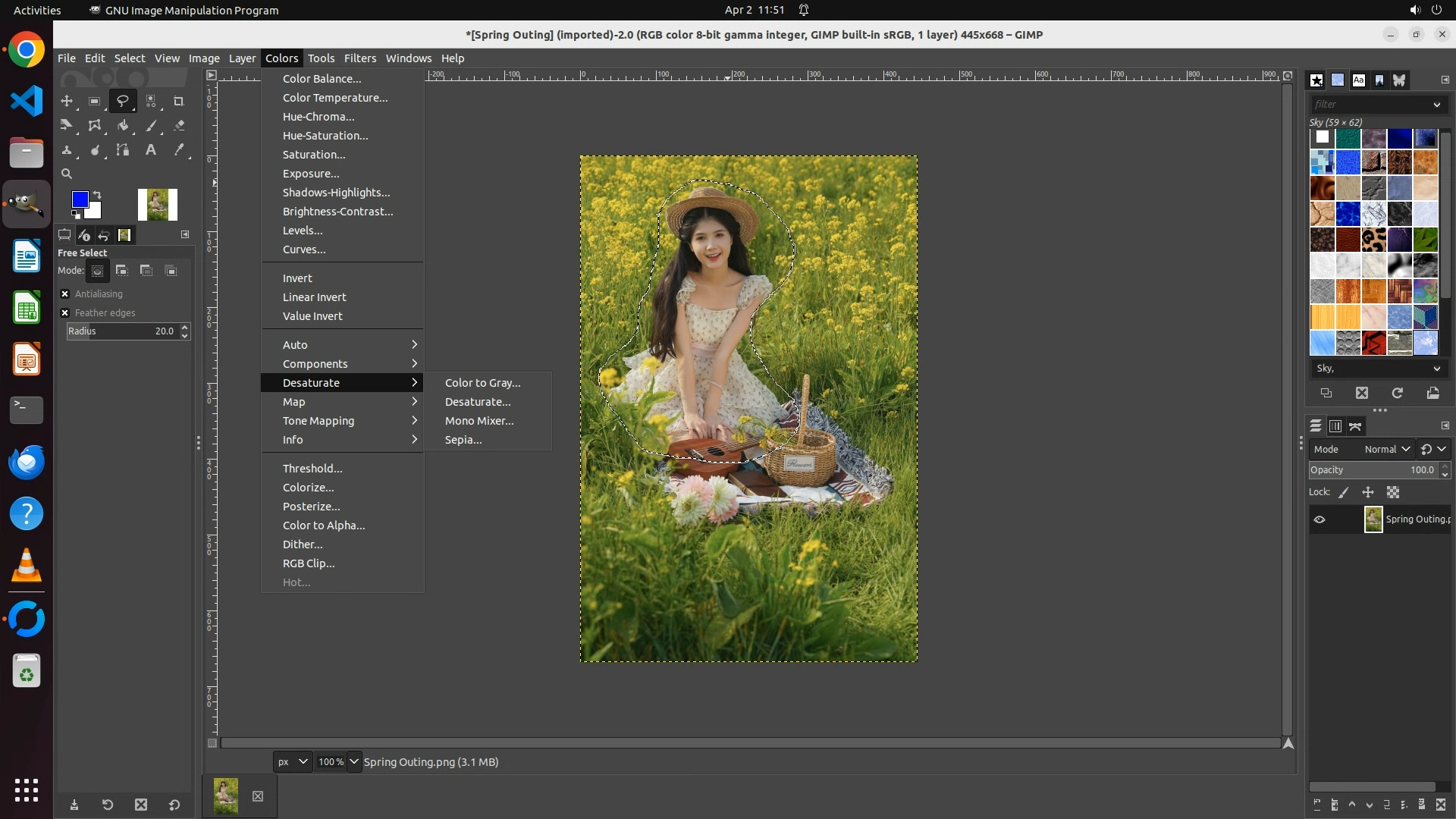
Task: Select the Text tool
Action: (151, 150)
